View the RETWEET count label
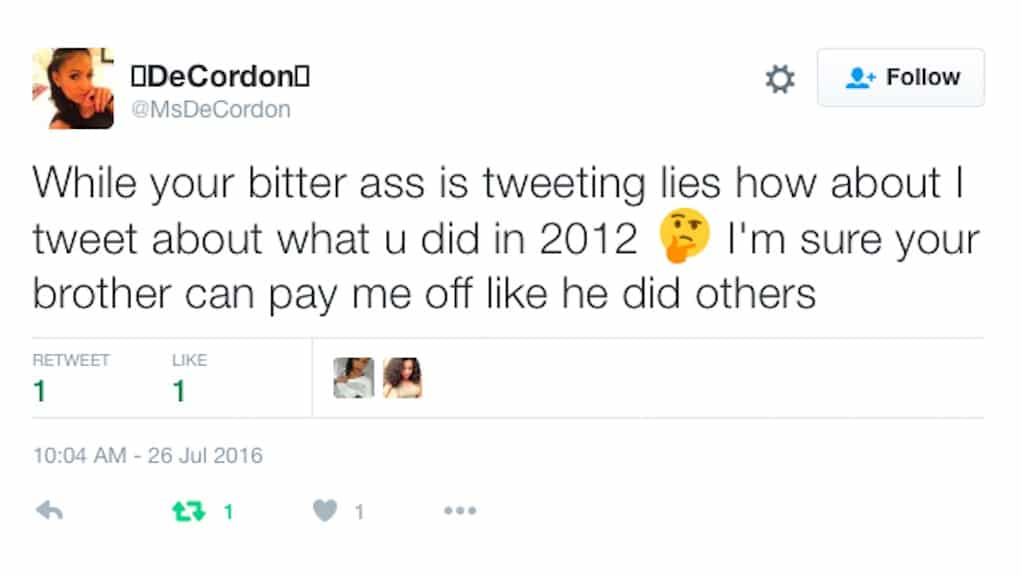This screenshot has width=1021, height=577. coord(71,360)
